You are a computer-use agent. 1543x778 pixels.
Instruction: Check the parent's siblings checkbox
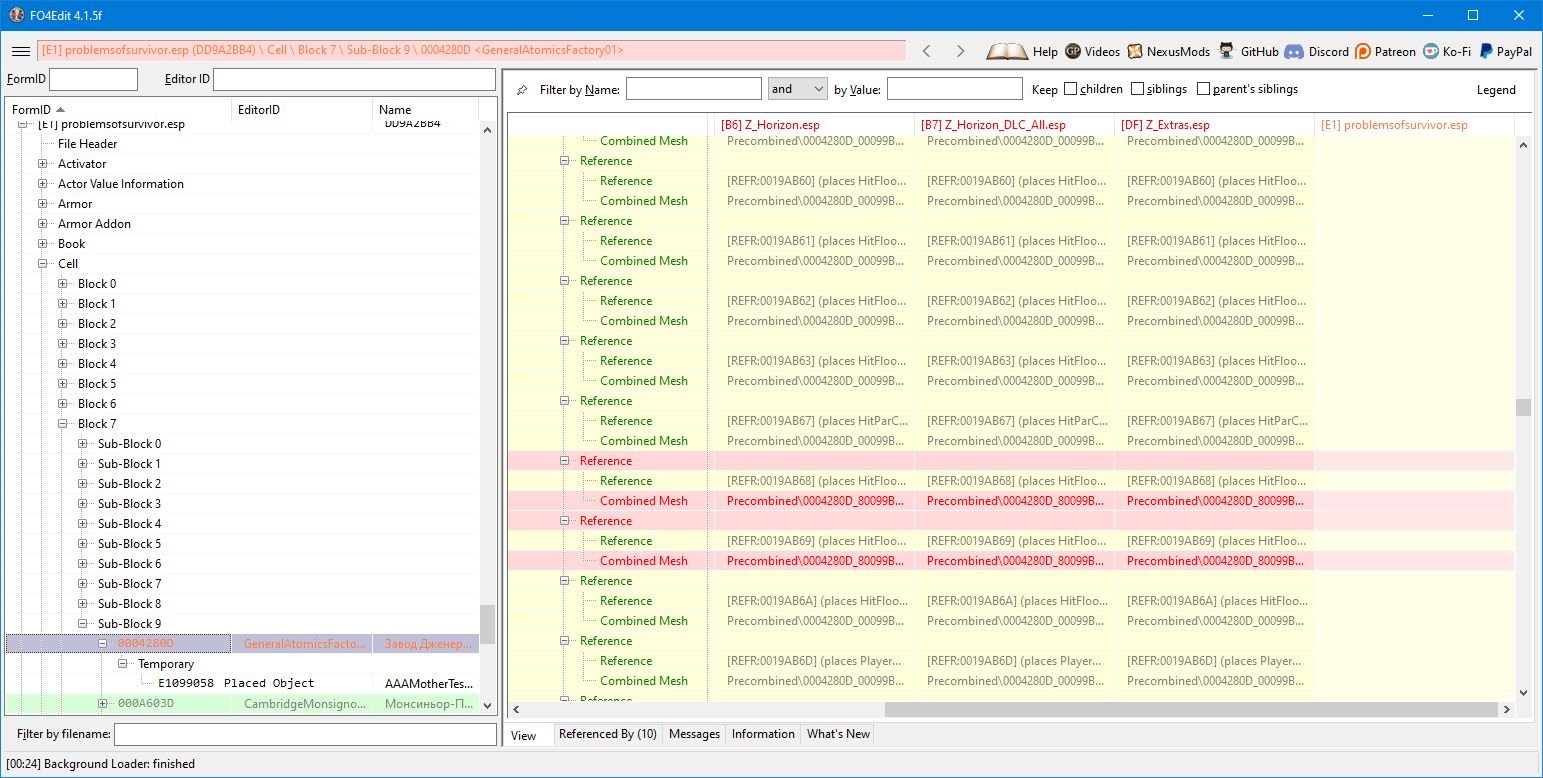[1203, 89]
